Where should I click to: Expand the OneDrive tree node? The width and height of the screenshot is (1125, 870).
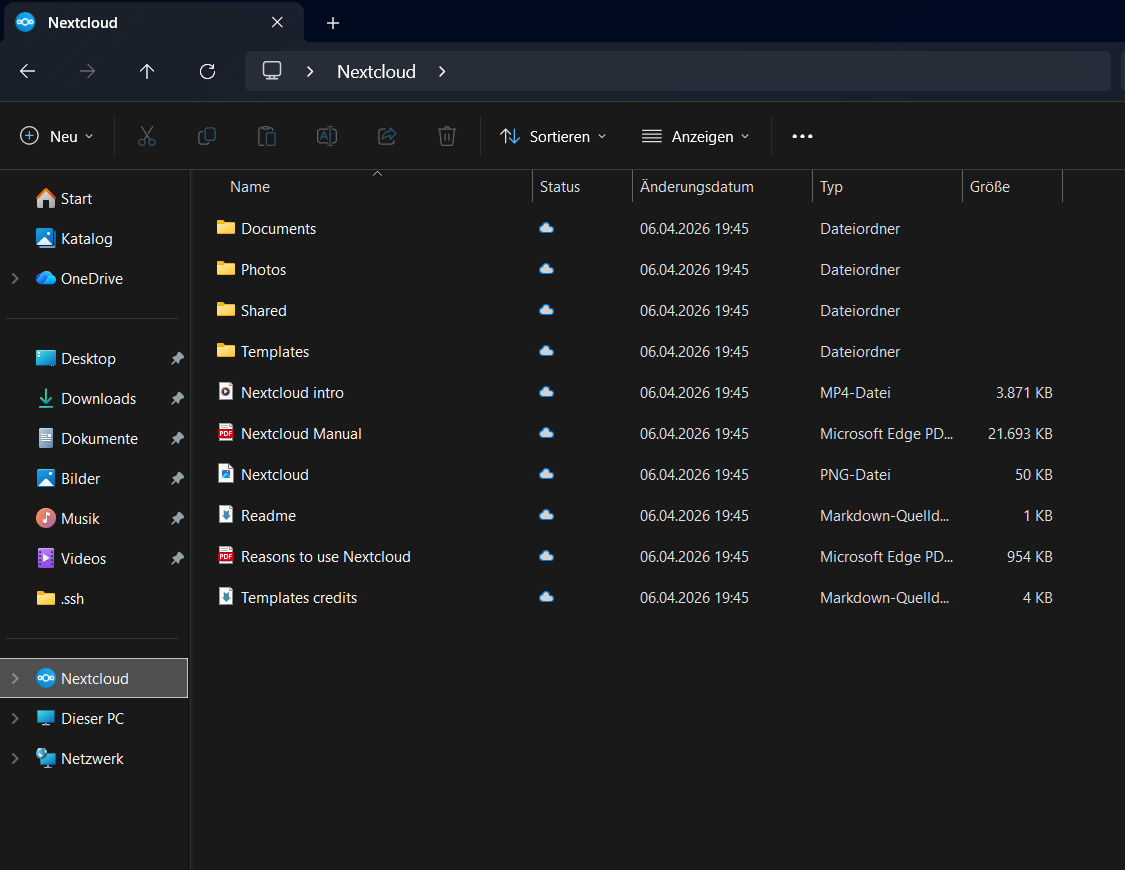click(15, 279)
